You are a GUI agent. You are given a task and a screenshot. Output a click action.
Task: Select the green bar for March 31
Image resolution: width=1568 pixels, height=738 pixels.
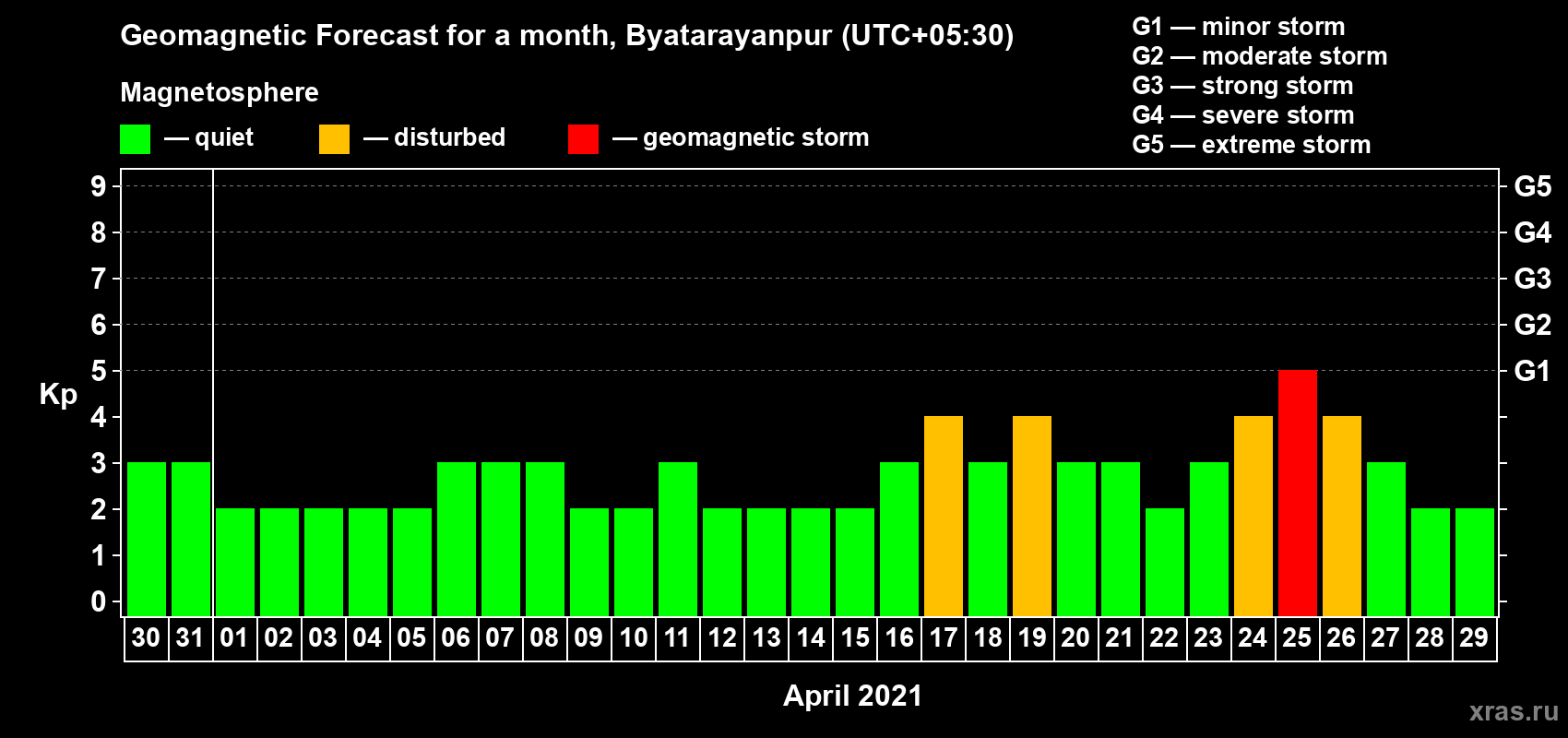pos(191,539)
